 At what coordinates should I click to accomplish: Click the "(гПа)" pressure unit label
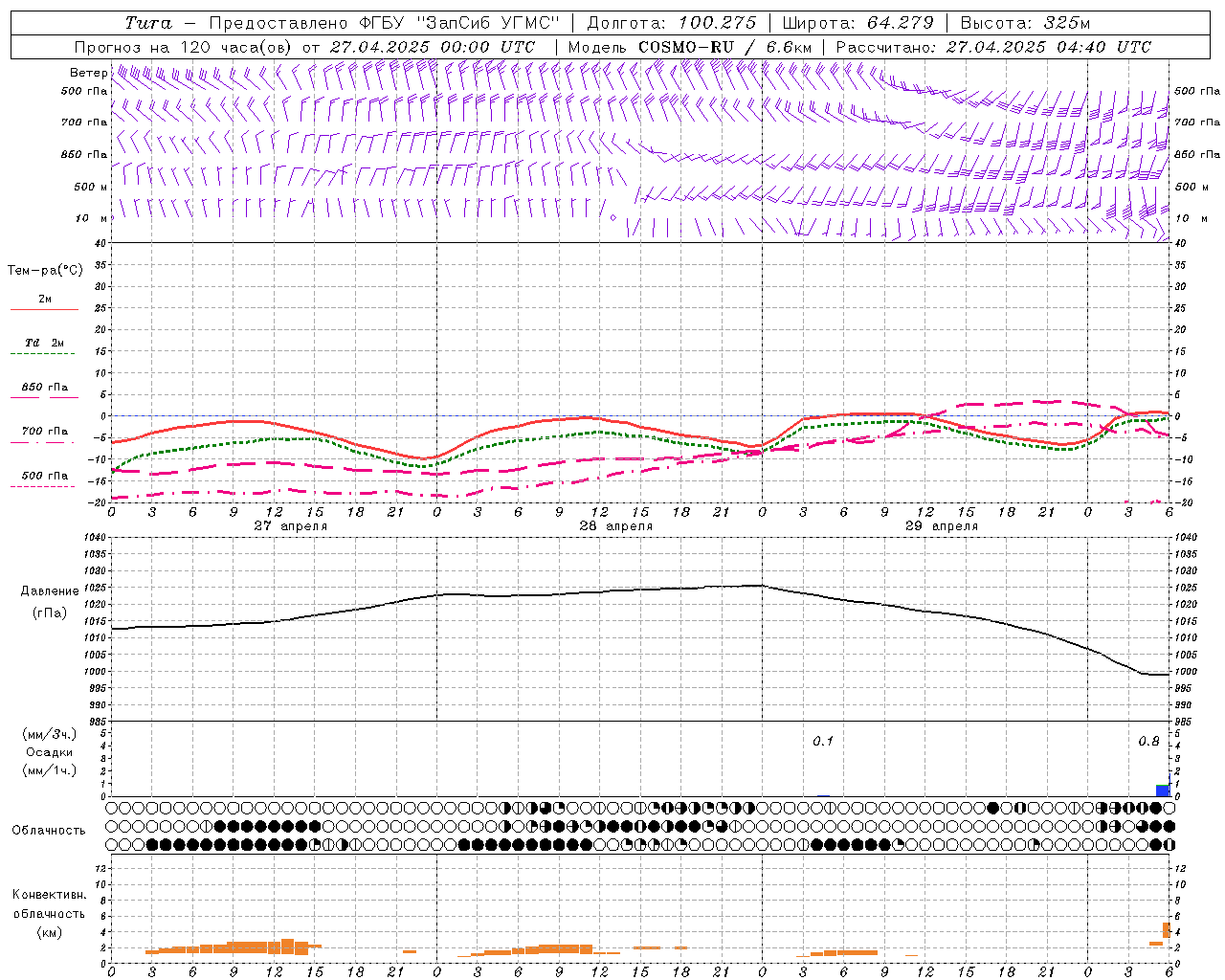coord(50,613)
